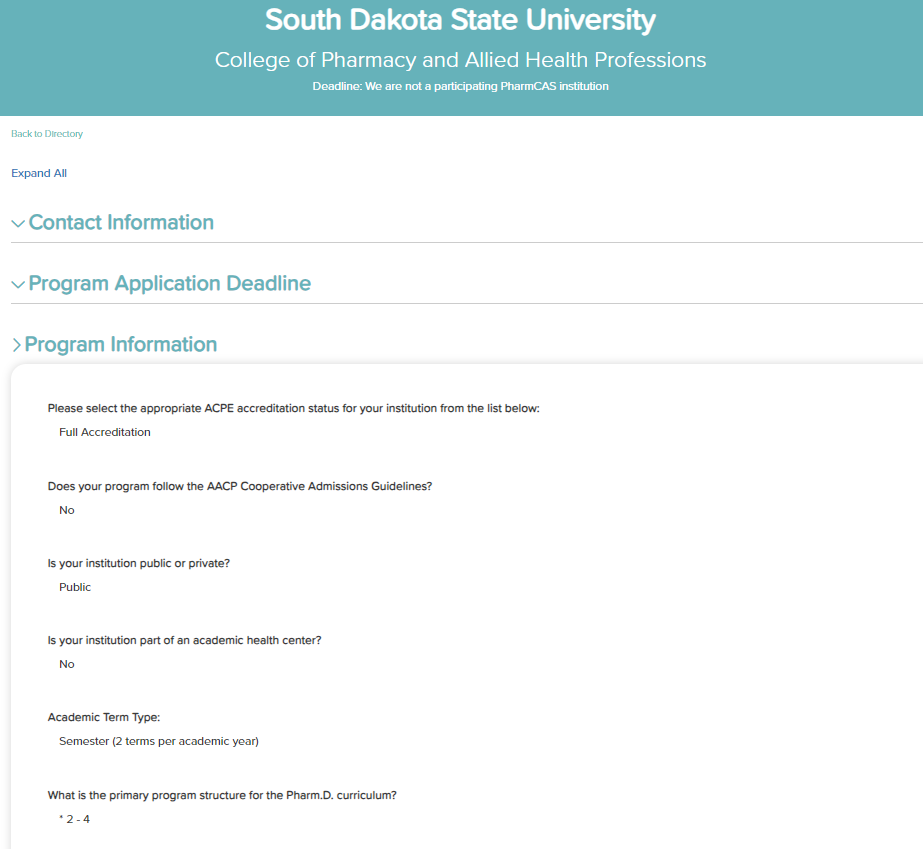923x849 pixels.
Task: Collapse the Program Information section heading
Action: tap(121, 345)
